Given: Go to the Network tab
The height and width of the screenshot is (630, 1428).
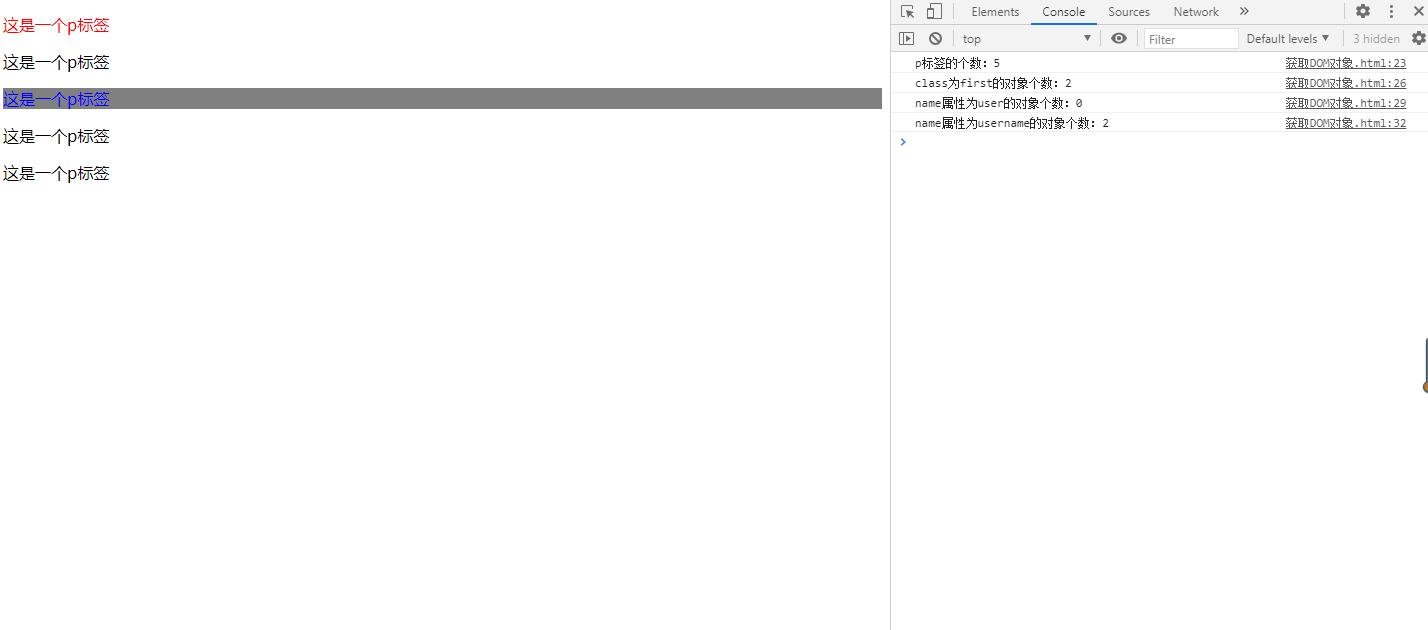Looking at the screenshot, I should [x=1196, y=12].
